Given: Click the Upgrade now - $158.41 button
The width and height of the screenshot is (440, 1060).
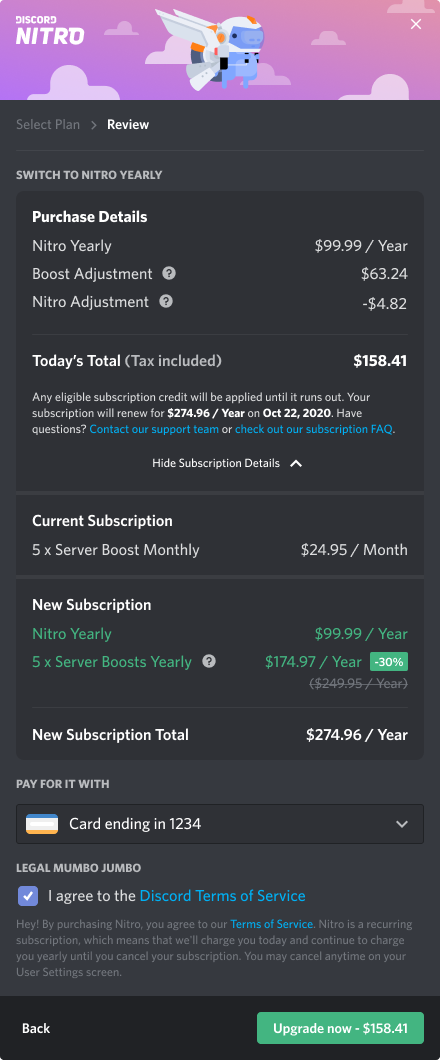Looking at the screenshot, I should click(x=340, y=1028).
